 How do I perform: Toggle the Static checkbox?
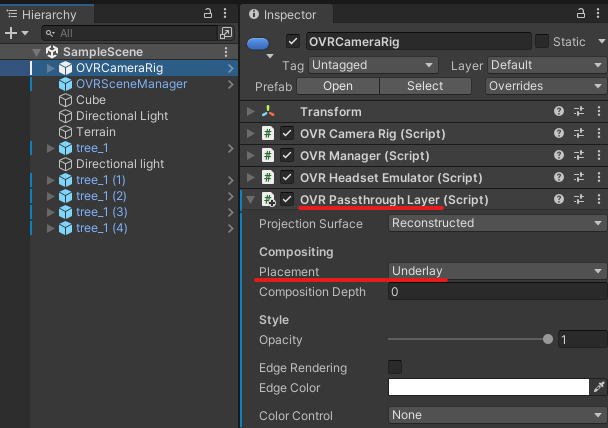(x=542, y=41)
